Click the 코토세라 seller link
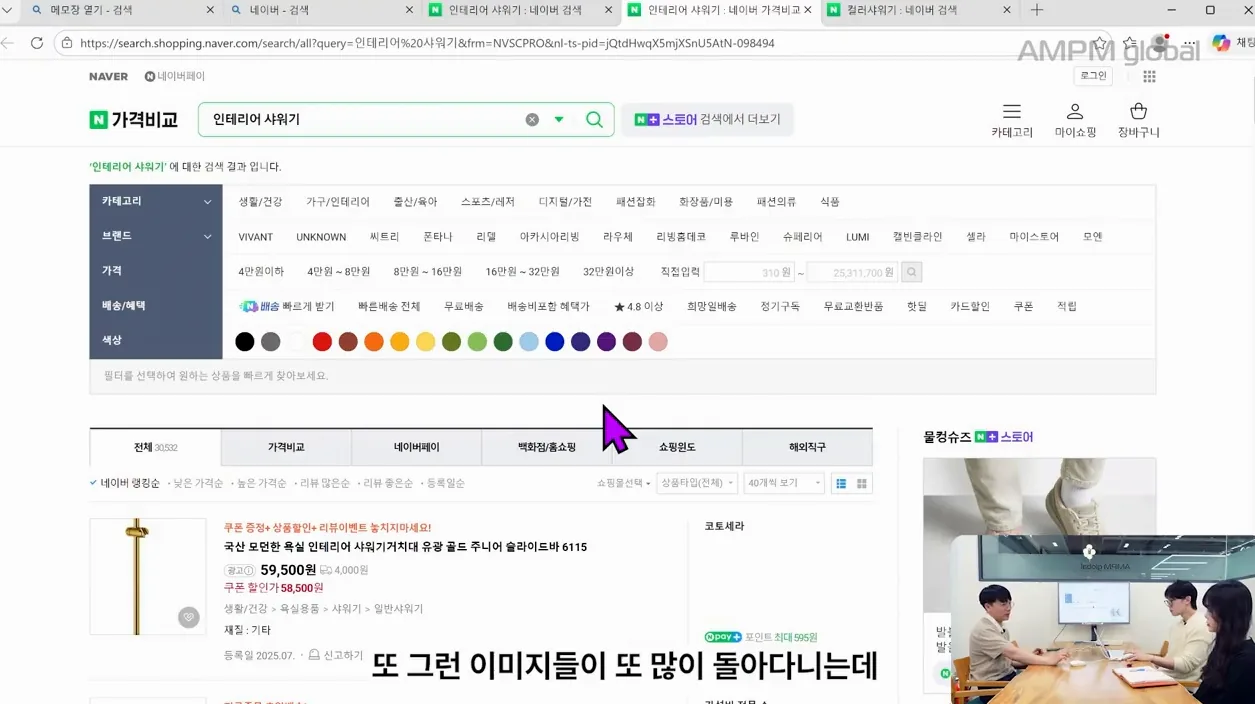Viewport: 1255px width, 704px height. coord(724,526)
